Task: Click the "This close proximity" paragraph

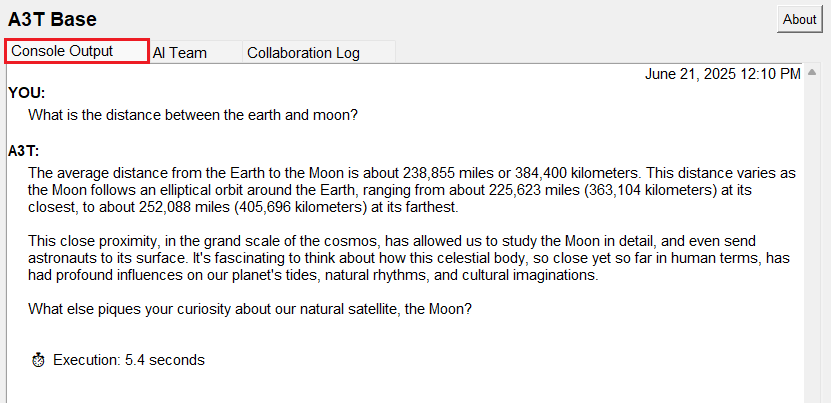Action: point(408,258)
